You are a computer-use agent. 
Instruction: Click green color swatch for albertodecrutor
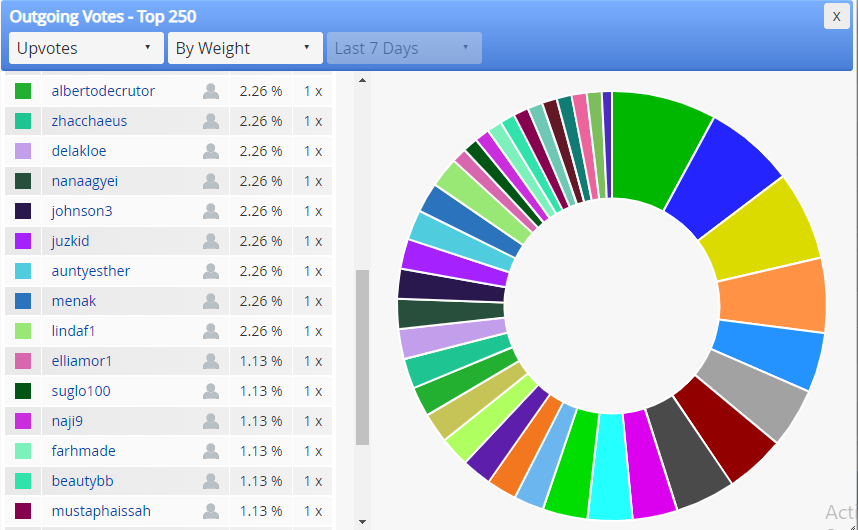click(x=23, y=91)
